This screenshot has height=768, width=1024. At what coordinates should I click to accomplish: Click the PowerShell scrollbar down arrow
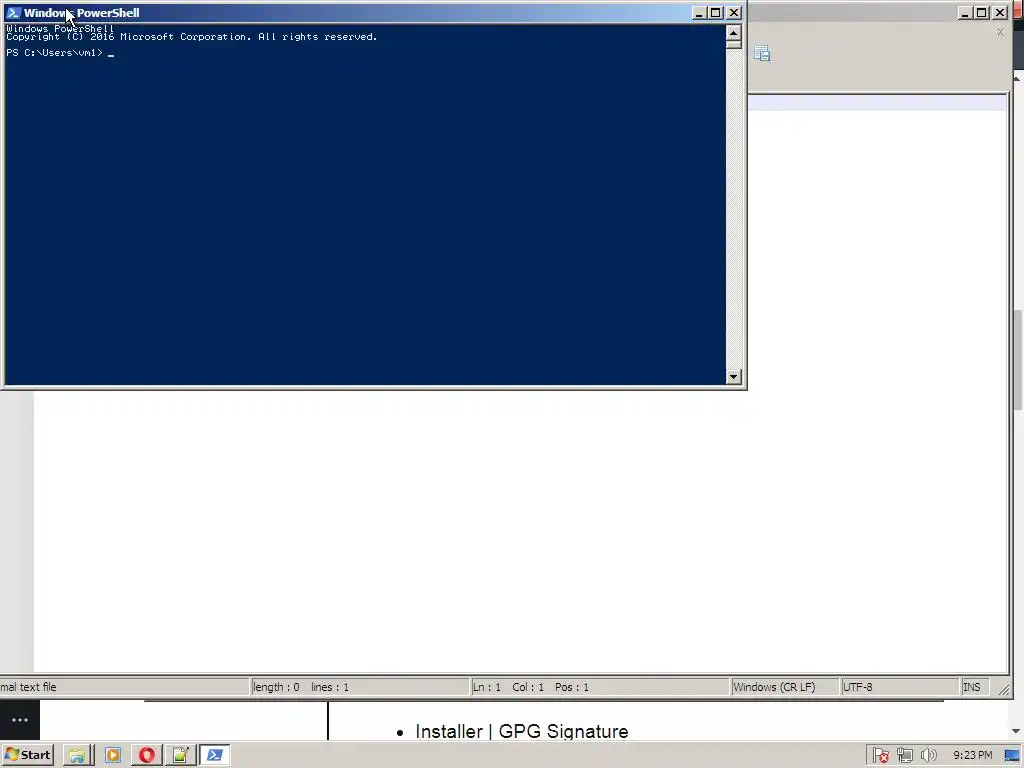point(733,376)
